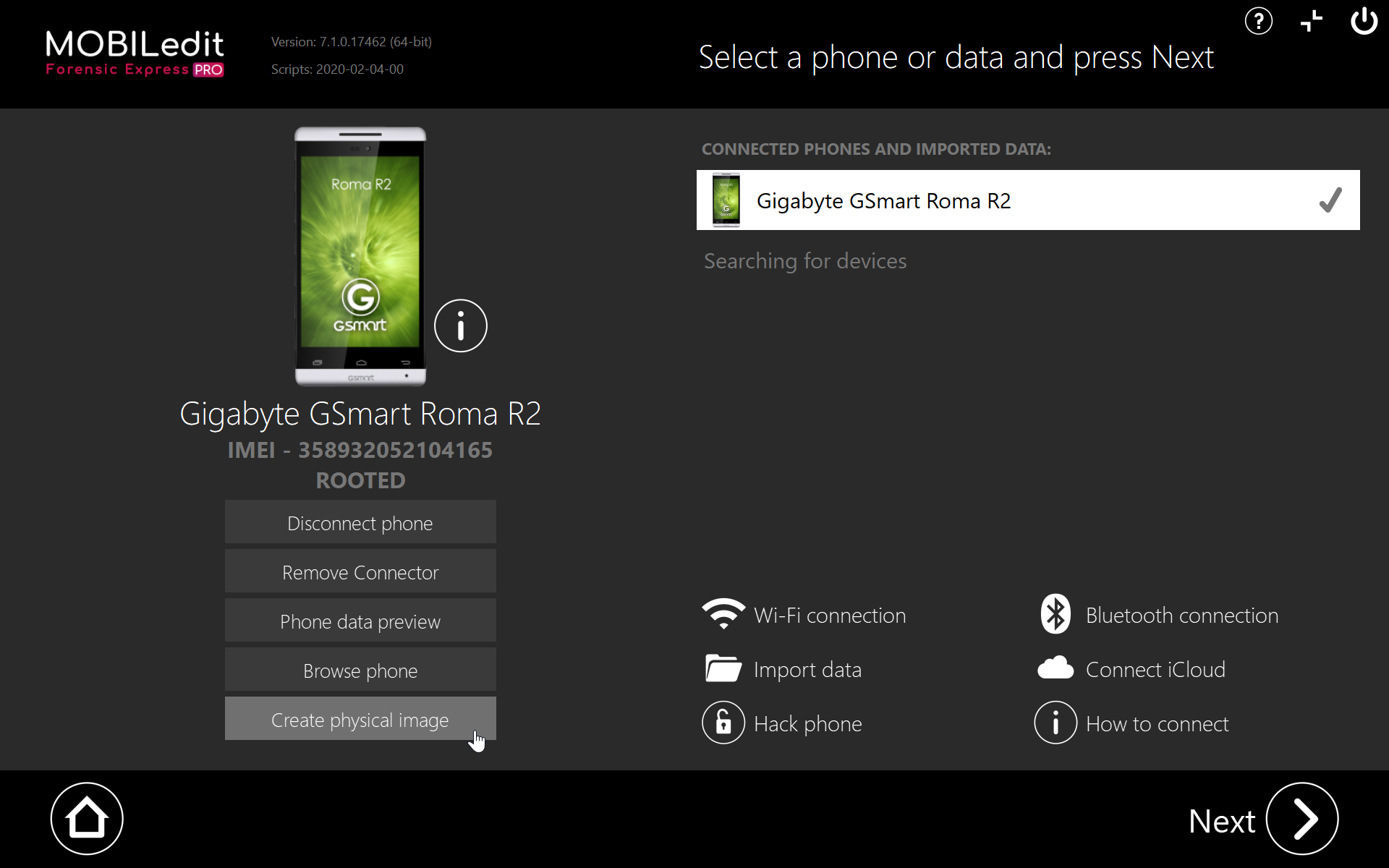Open Phone data preview
Screen dimensions: 1389x868
[360, 621]
